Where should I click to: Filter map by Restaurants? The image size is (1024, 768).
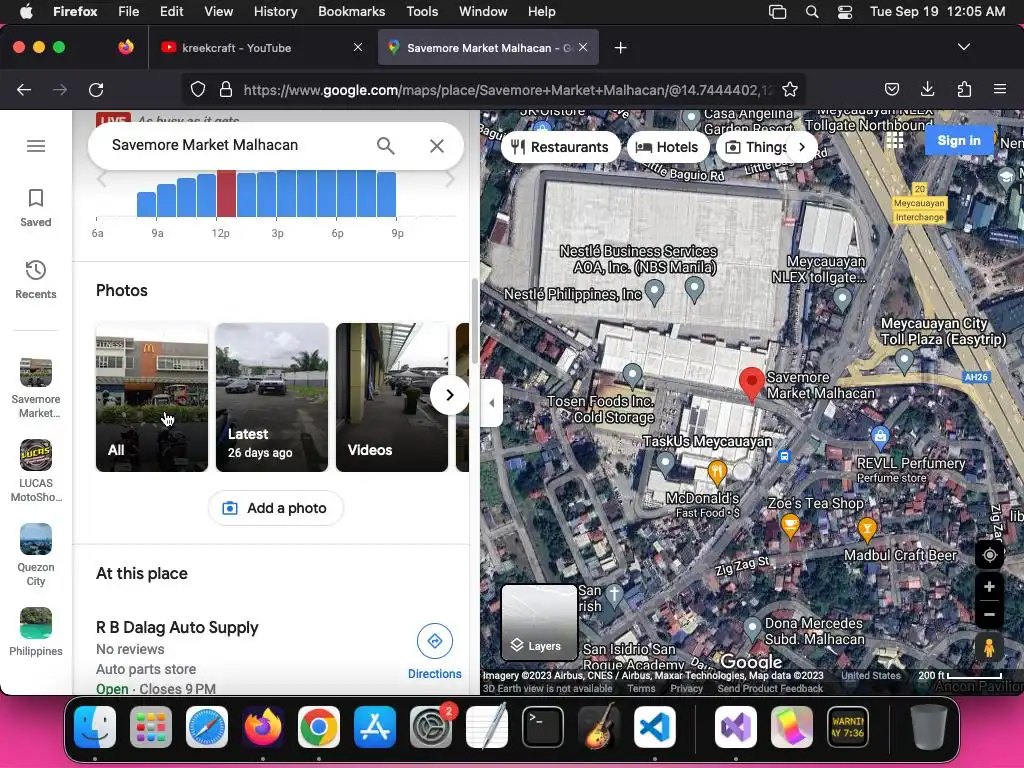(x=560, y=147)
